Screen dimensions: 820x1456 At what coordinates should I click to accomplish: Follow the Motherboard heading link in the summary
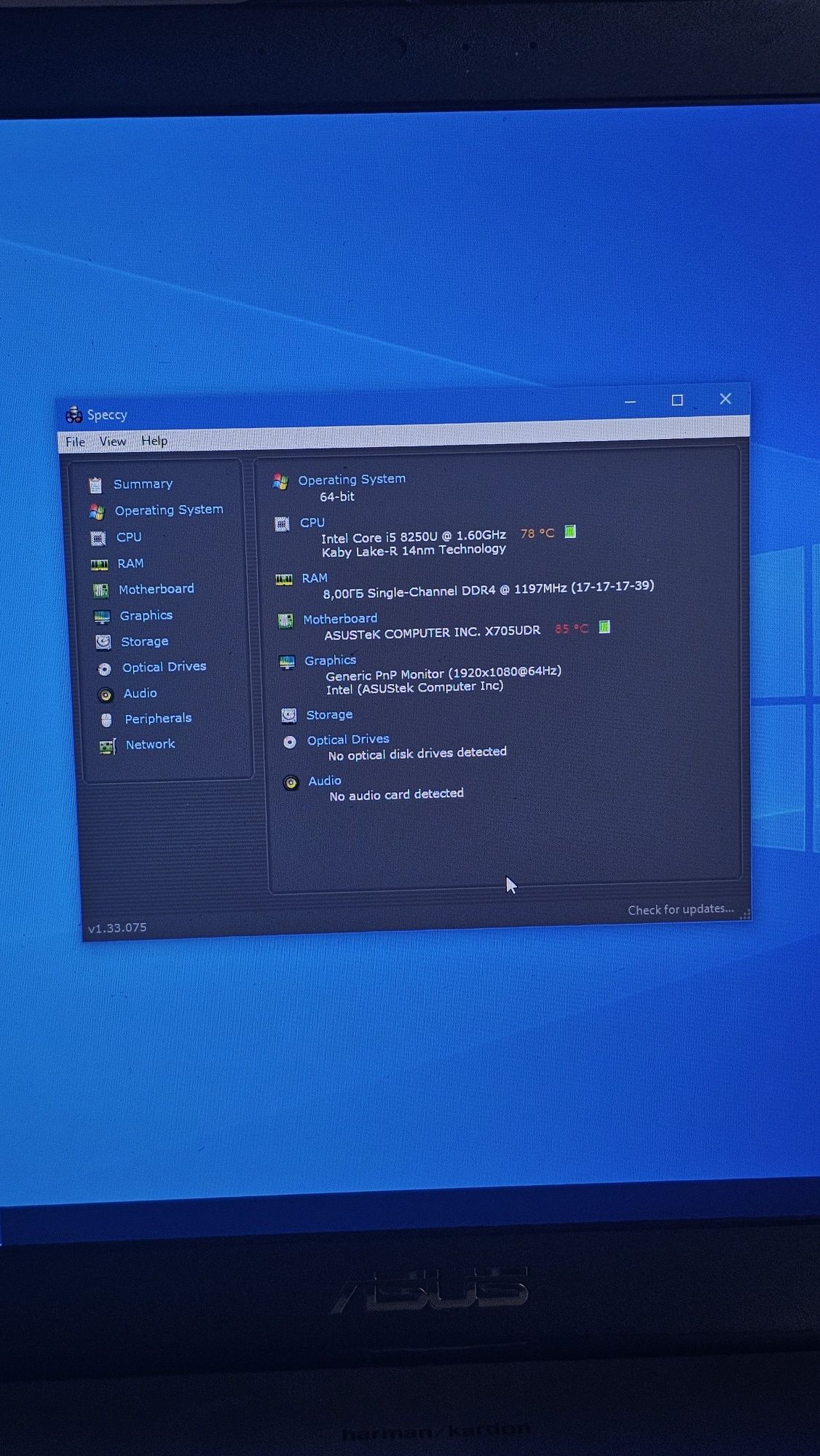pyautogui.click(x=340, y=619)
